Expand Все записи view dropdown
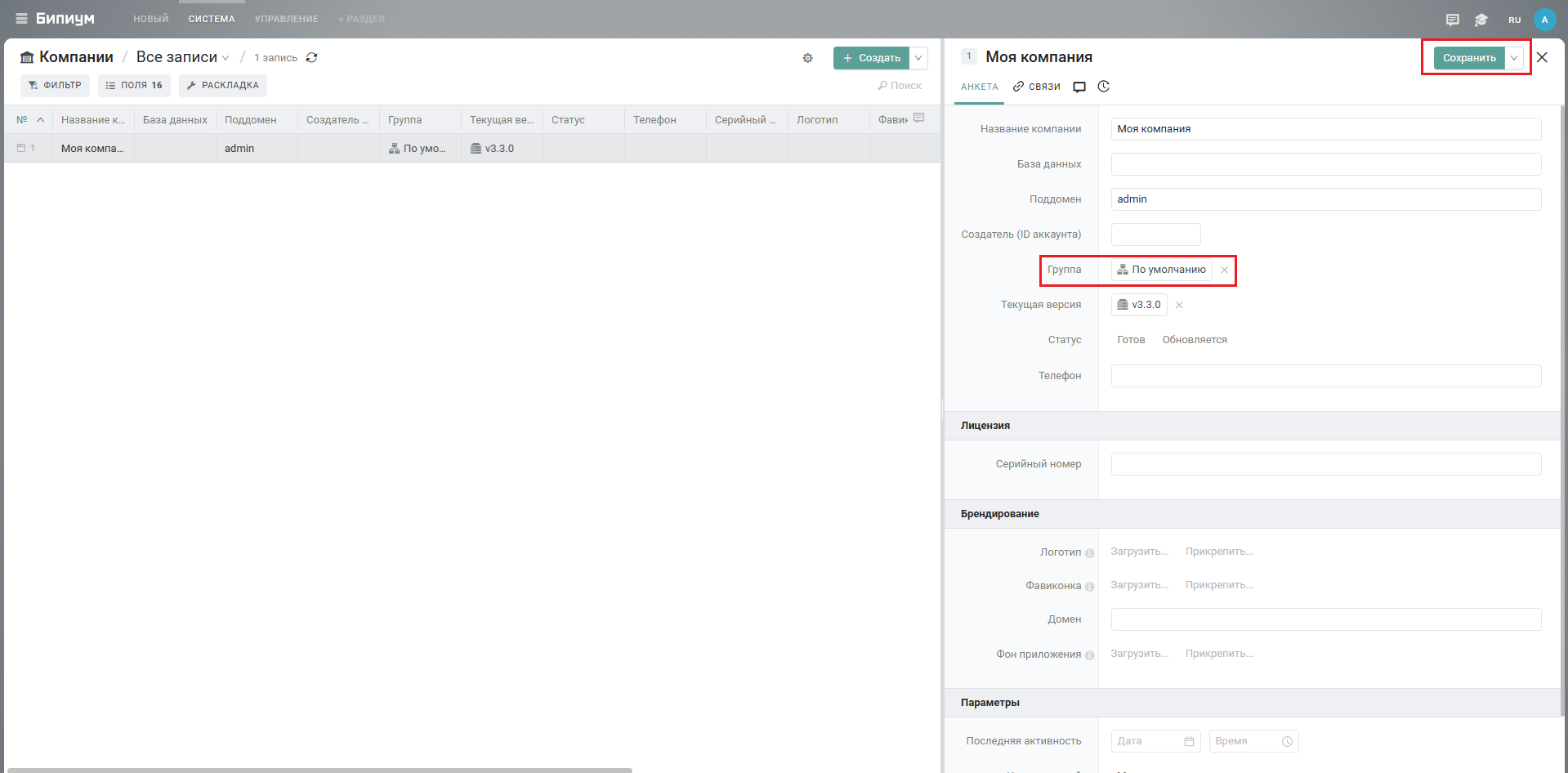Screen dimensions: 1568x773 [182, 57]
